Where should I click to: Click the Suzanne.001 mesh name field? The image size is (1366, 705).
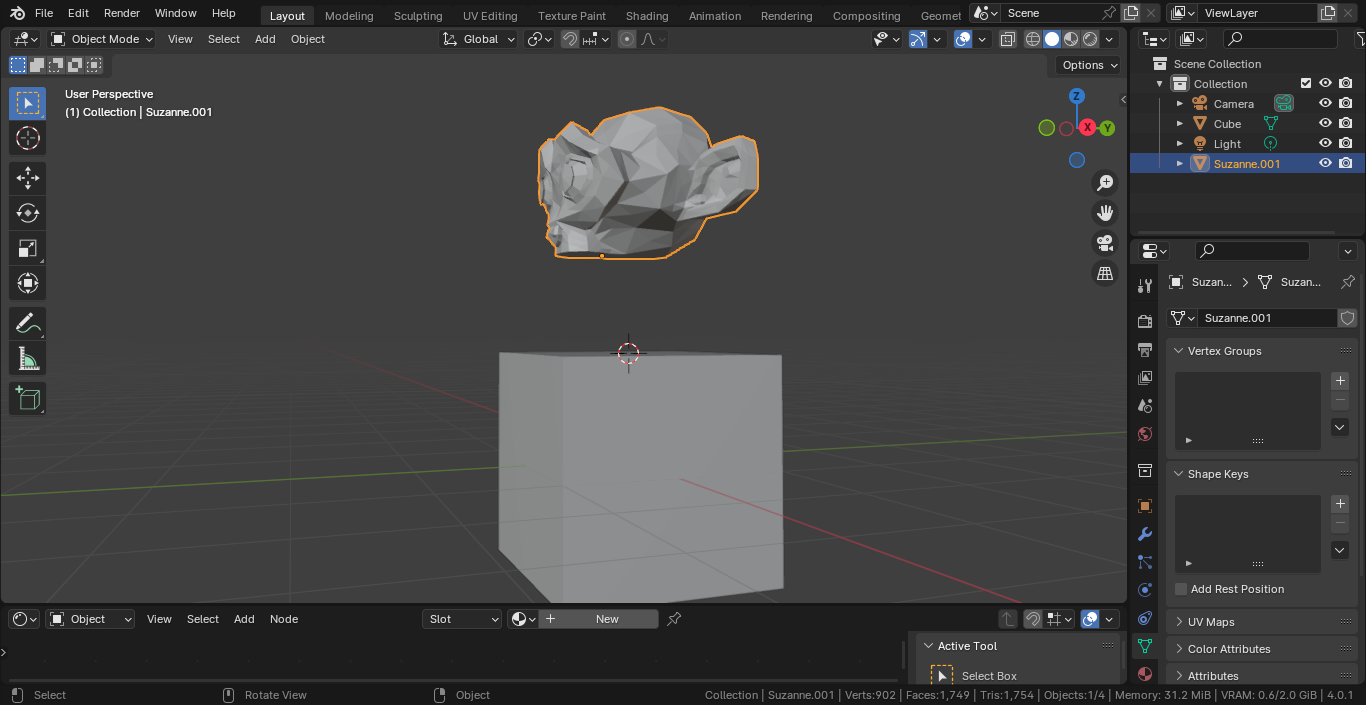(1266, 318)
